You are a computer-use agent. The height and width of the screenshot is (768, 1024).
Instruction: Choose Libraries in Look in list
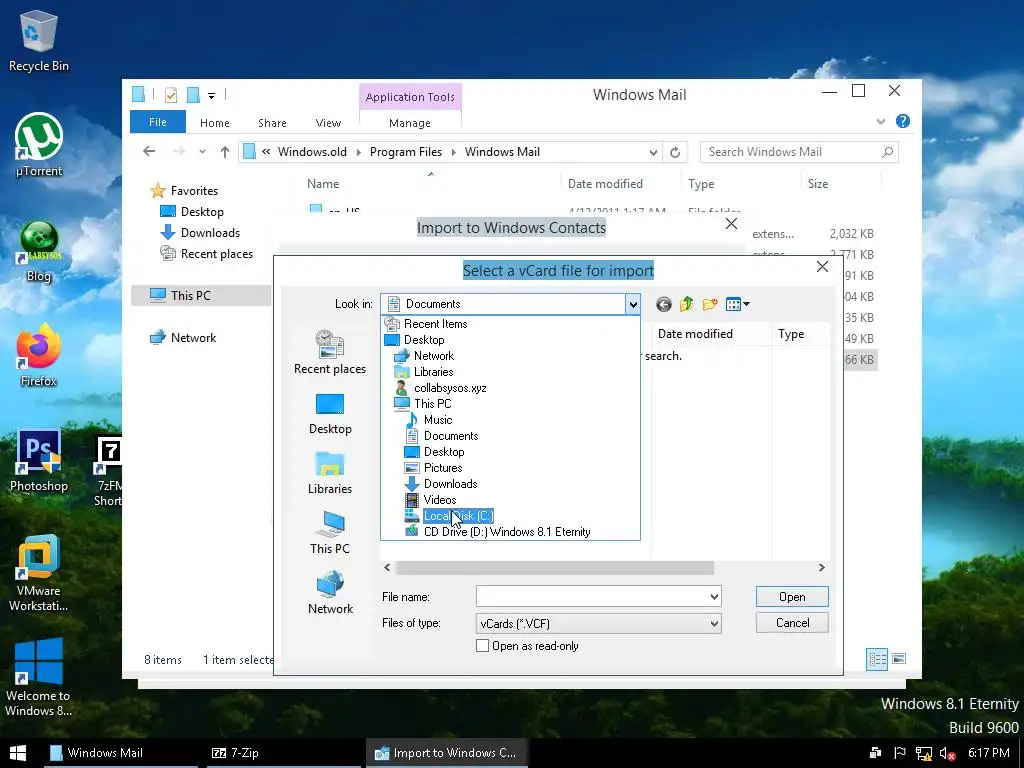(x=433, y=372)
